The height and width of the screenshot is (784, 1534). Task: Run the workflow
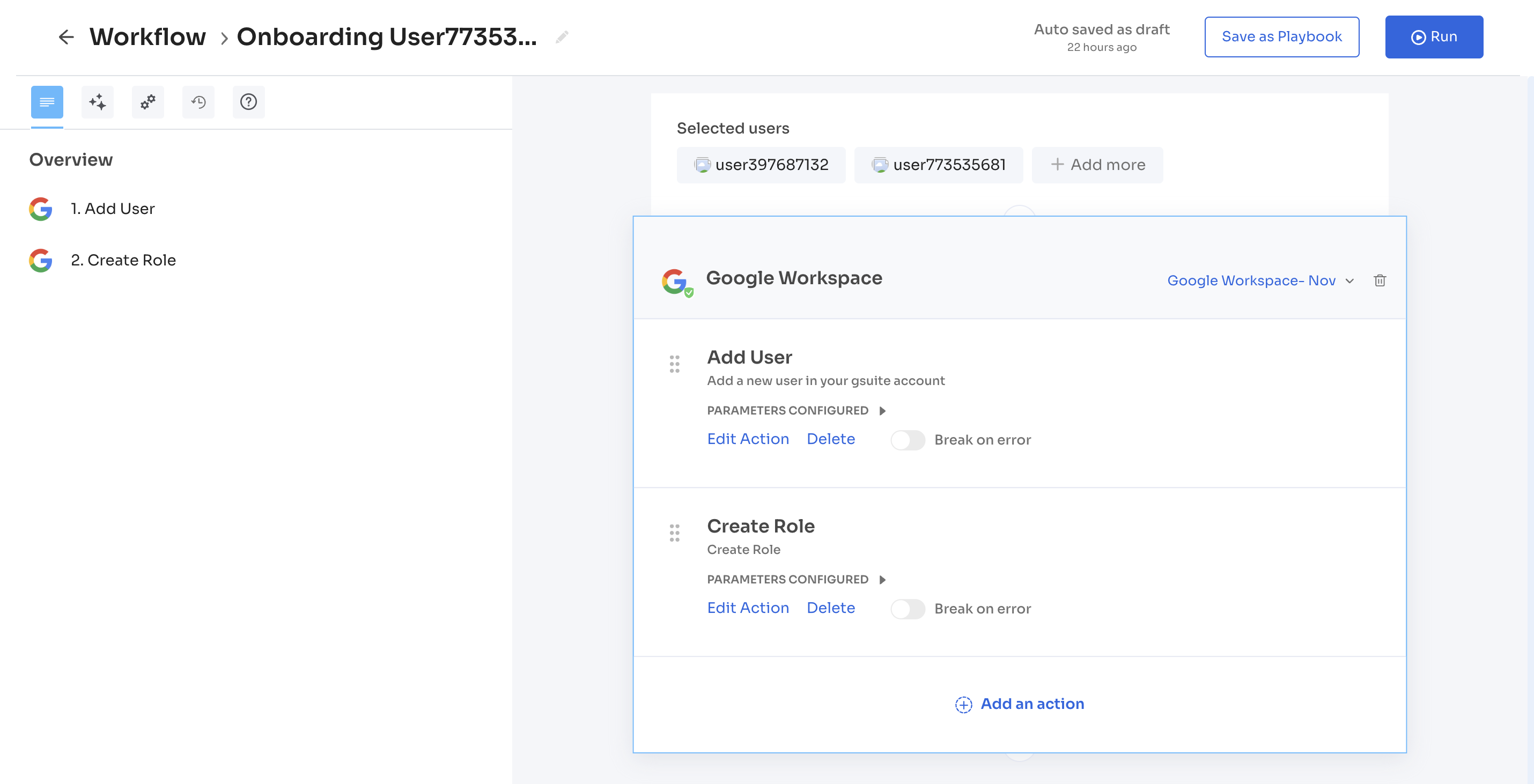(x=1434, y=37)
